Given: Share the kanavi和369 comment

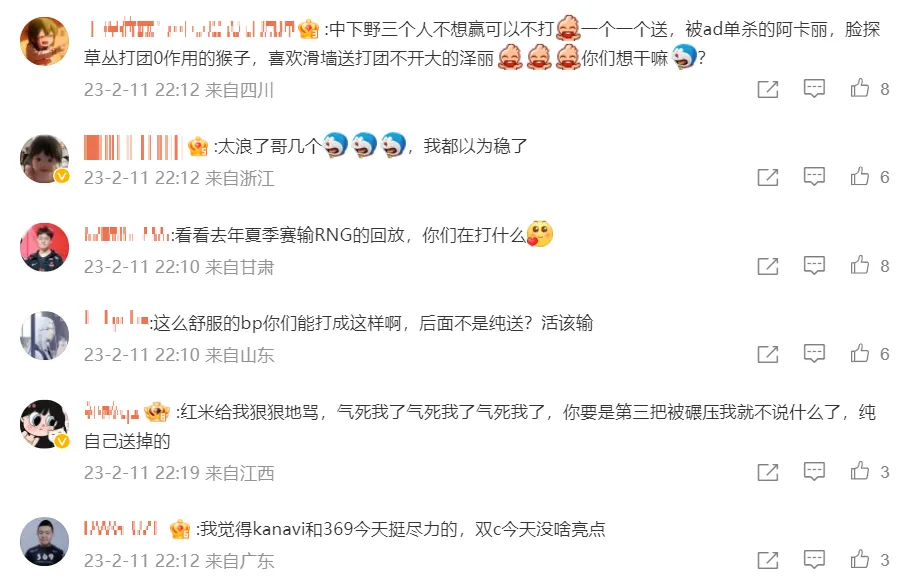Looking at the screenshot, I should [768, 560].
